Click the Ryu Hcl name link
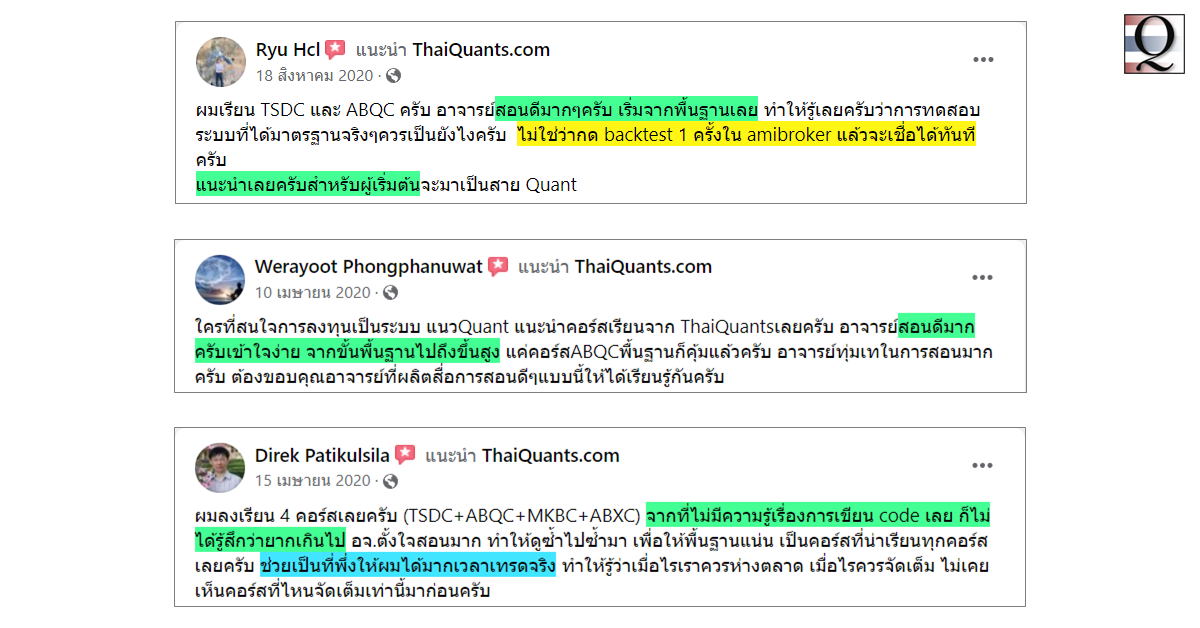Viewport: 1200px width, 628px height. pyautogui.click(x=287, y=50)
